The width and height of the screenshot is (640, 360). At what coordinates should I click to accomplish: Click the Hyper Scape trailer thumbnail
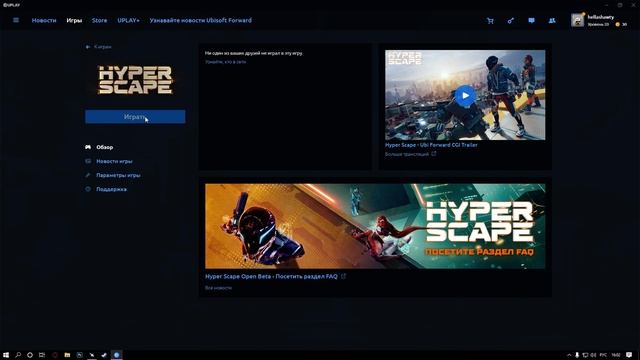(x=465, y=95)
